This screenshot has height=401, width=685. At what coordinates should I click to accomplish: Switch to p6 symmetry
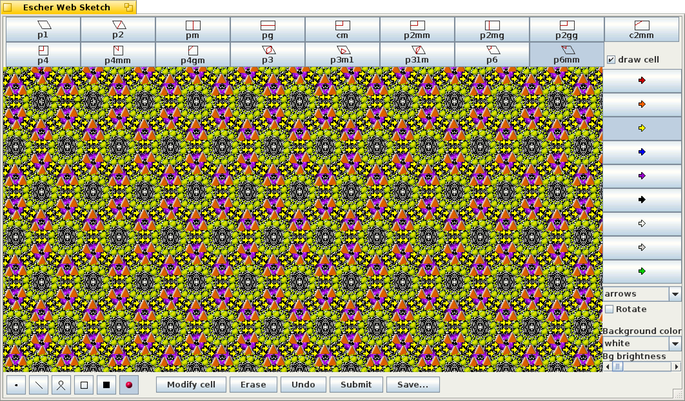[492, 55]
